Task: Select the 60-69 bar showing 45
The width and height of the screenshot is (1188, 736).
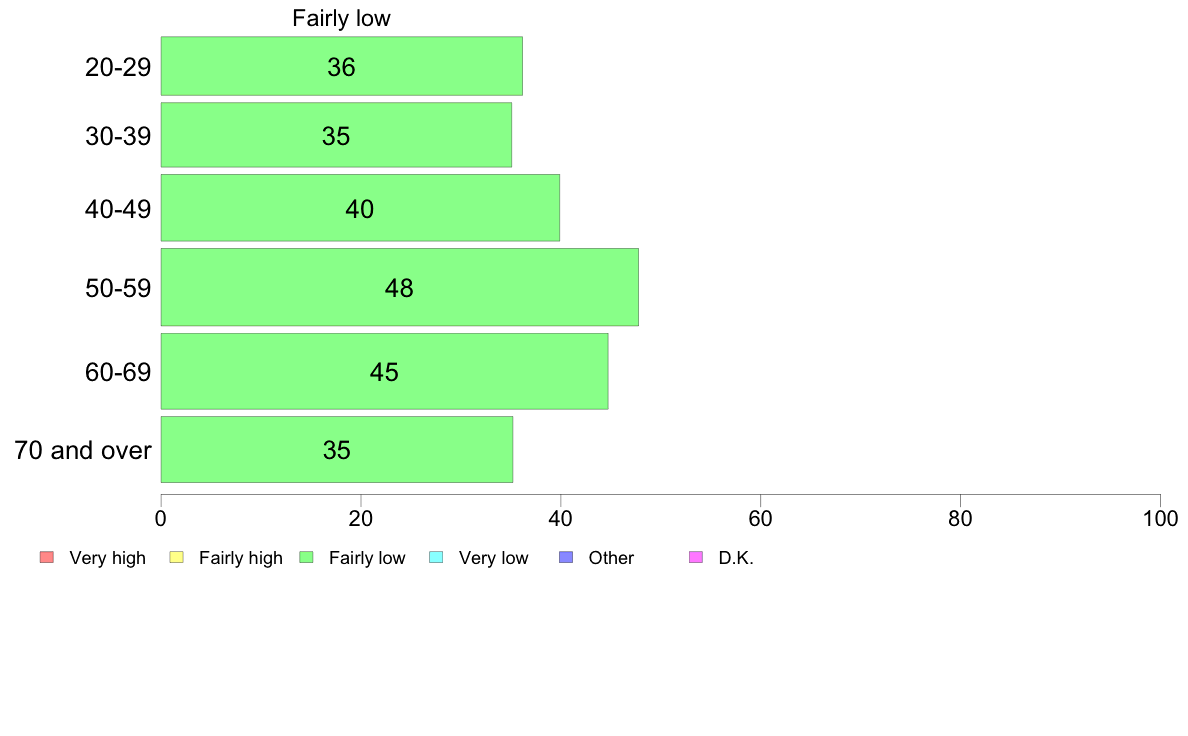Action: pos(385,371)
